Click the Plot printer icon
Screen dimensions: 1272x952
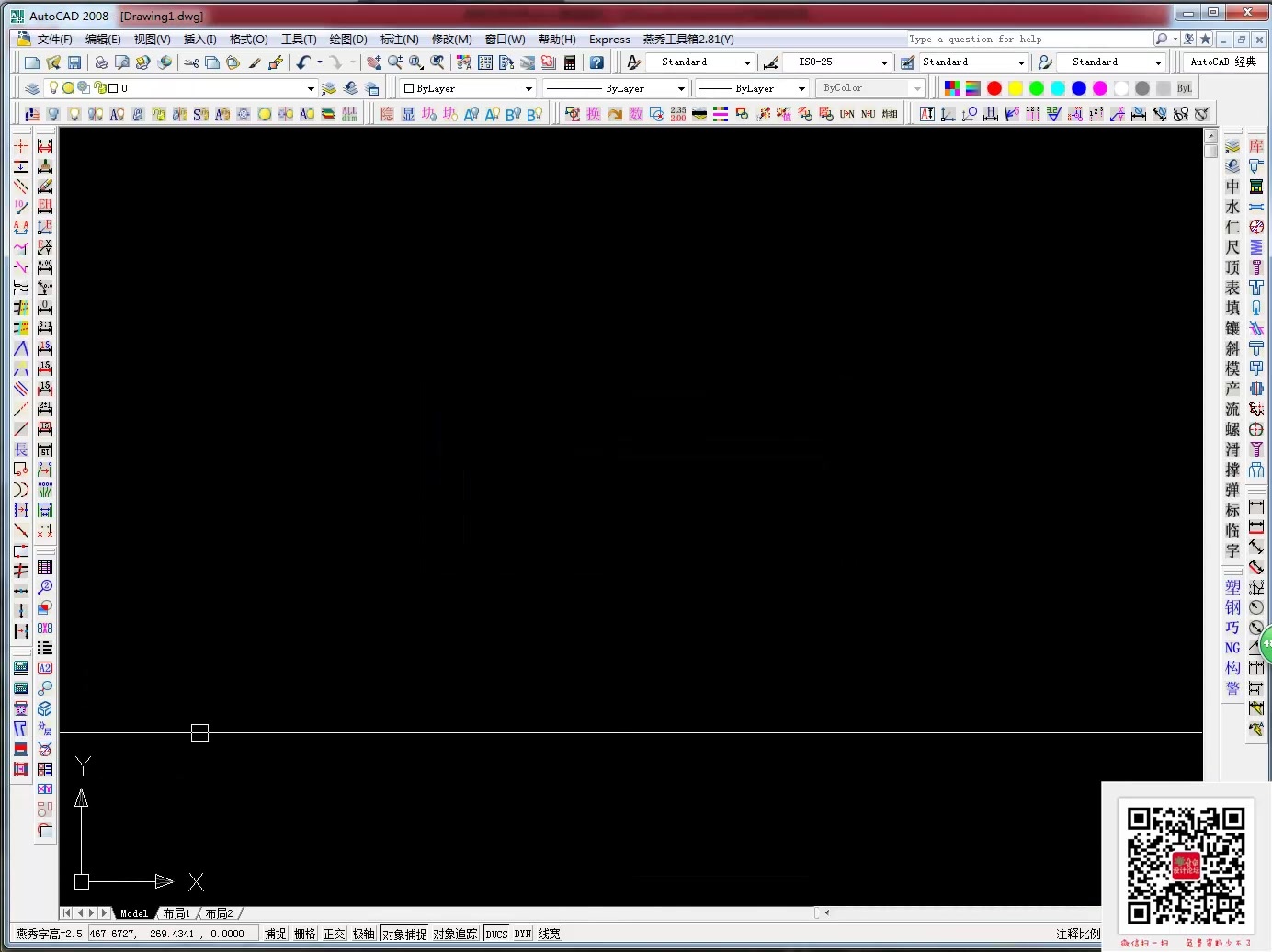coord(100,62)
